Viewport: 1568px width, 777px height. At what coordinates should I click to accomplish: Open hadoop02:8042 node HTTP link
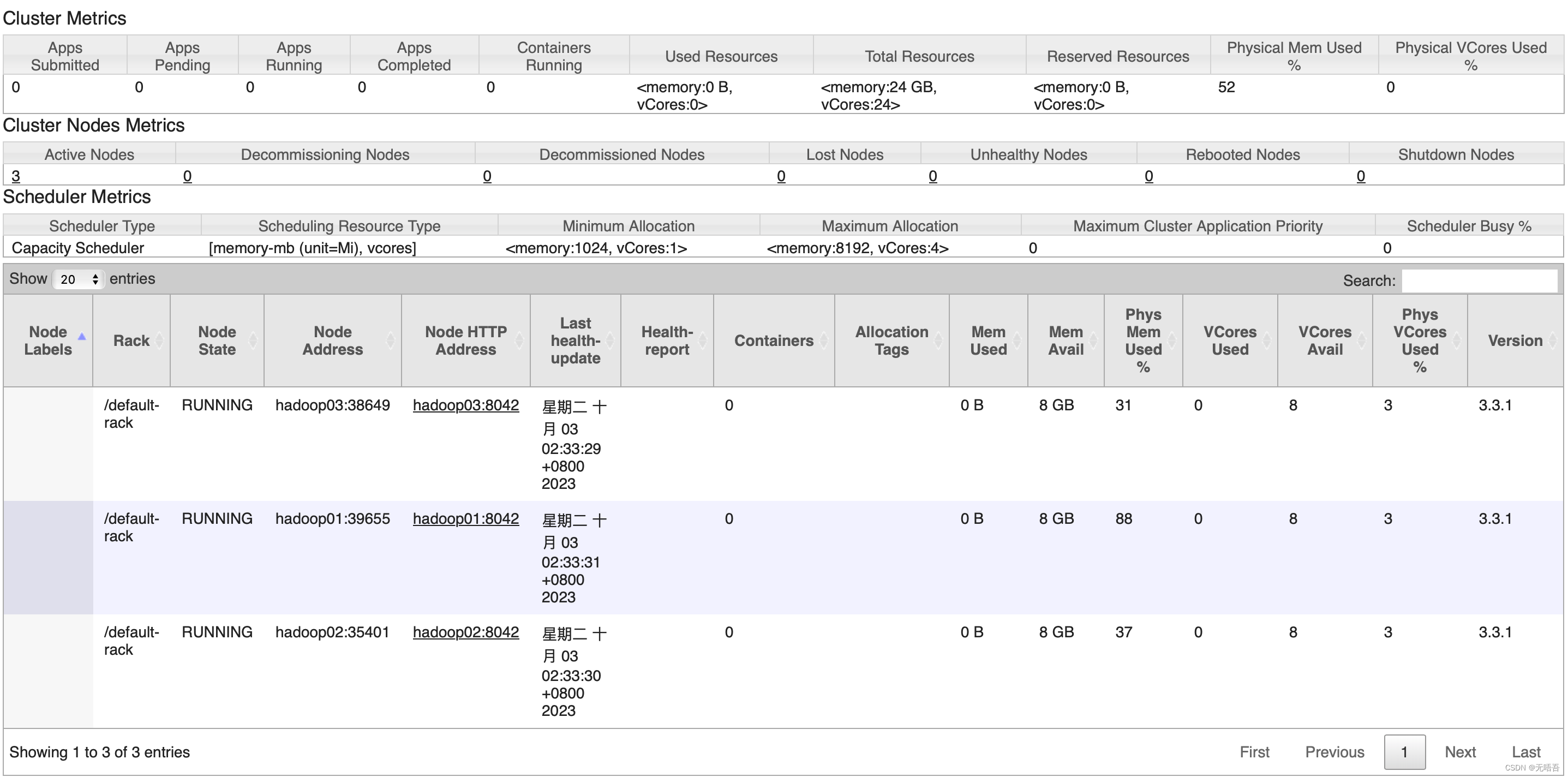(x=465, y=632)
